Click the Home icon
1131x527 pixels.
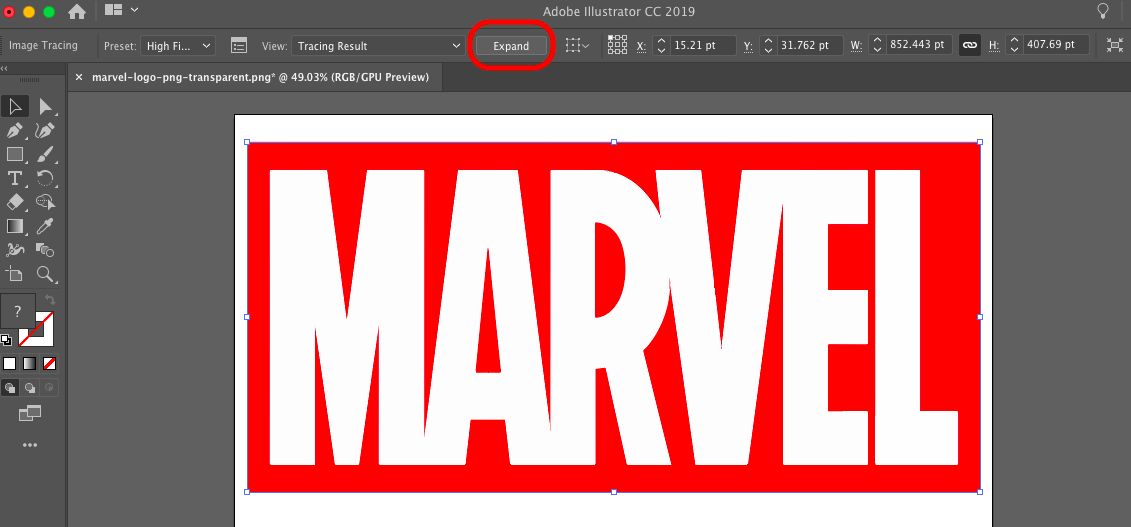coord(76,12)
